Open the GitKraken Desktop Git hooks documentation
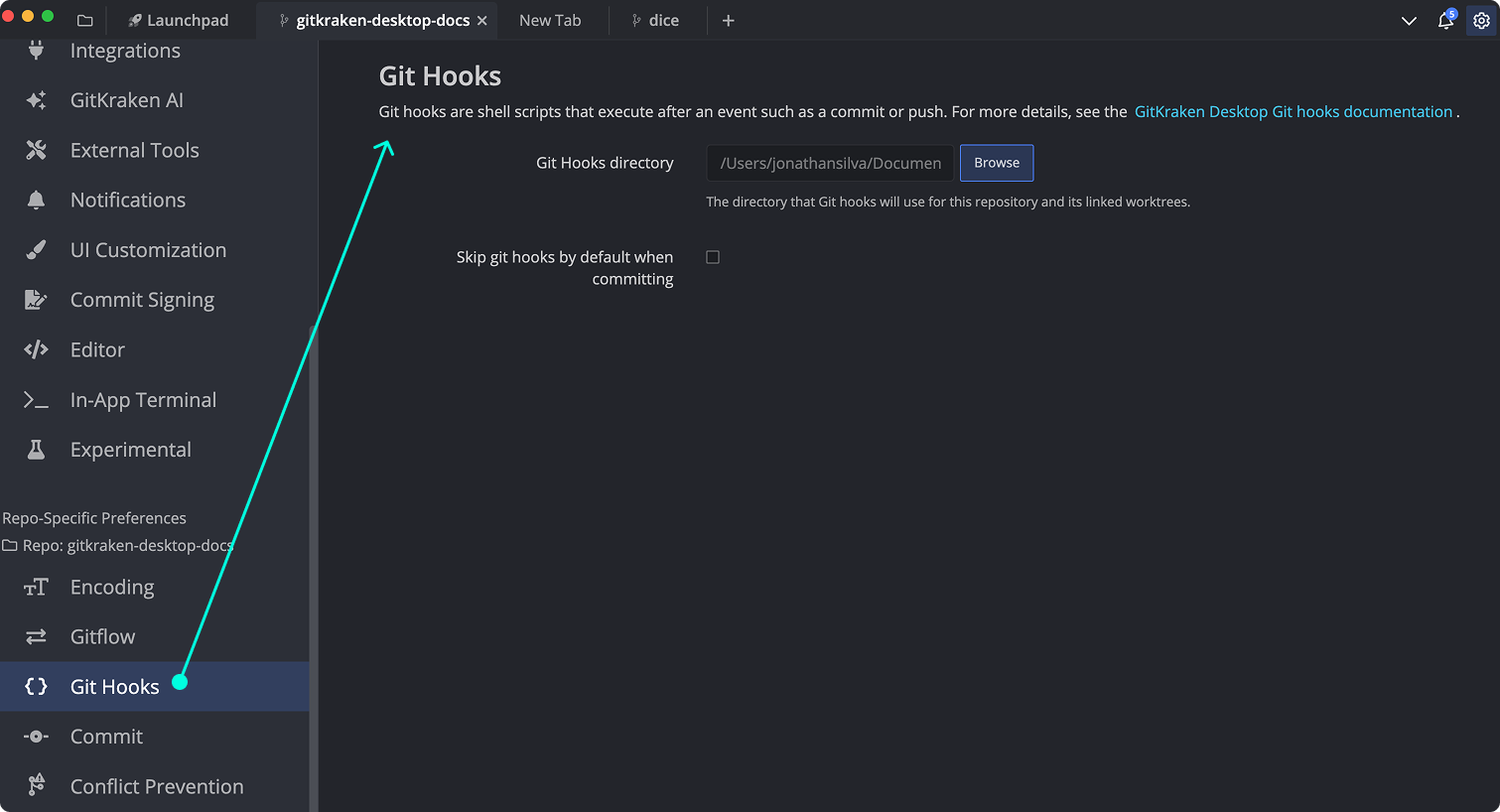Screen dimensions: 1500x812 pyautogui.click(x=1293, y=111)
